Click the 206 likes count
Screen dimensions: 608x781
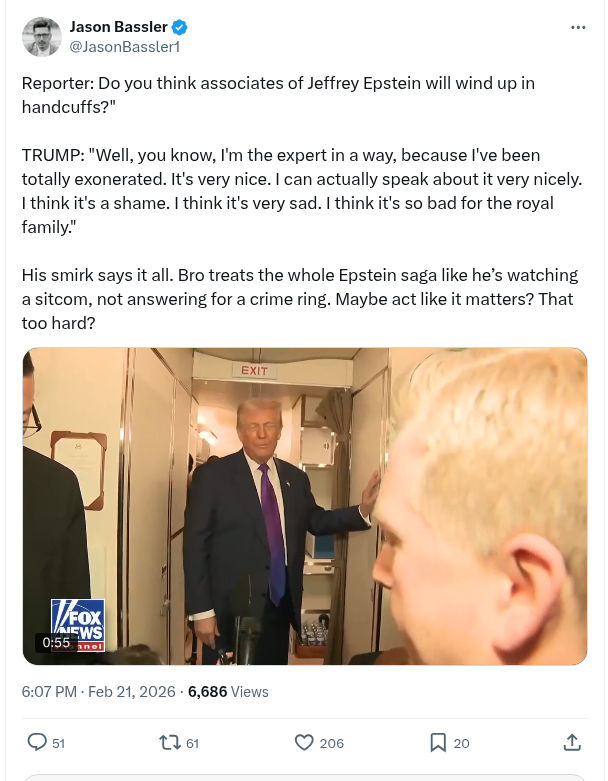332,743
